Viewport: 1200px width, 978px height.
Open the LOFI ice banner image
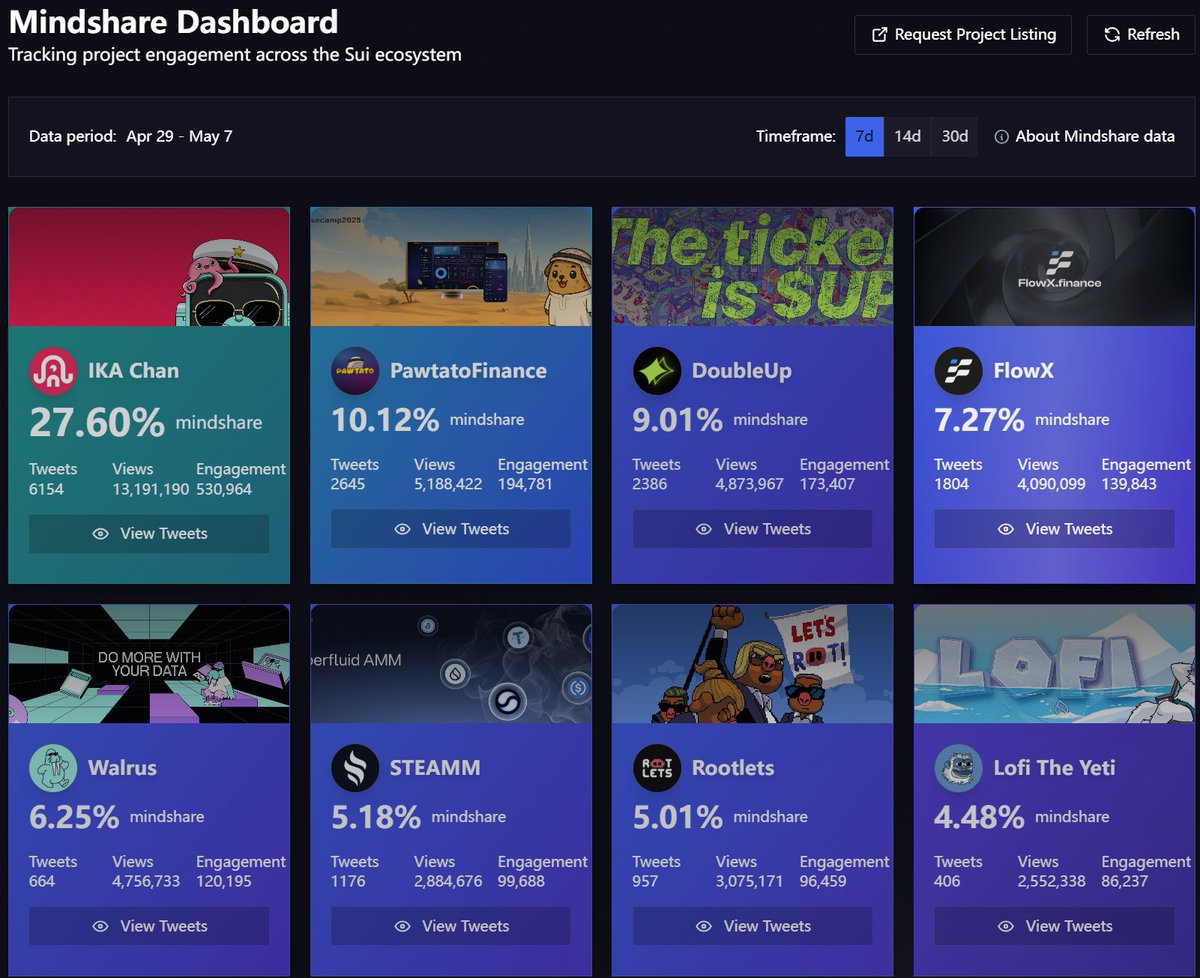click(x=1054, y=664)
